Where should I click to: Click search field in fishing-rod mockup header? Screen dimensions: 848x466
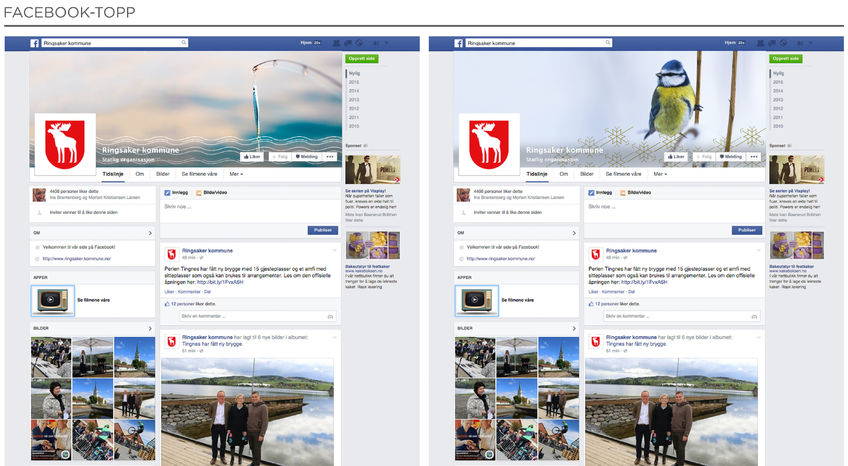pos(115,43)
